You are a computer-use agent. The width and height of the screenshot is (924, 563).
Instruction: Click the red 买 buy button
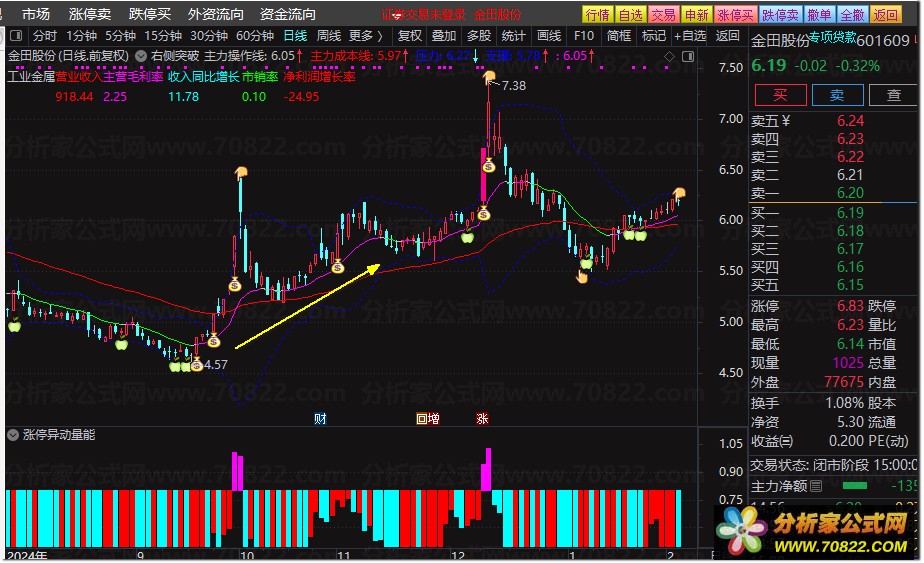coord(780,96)
